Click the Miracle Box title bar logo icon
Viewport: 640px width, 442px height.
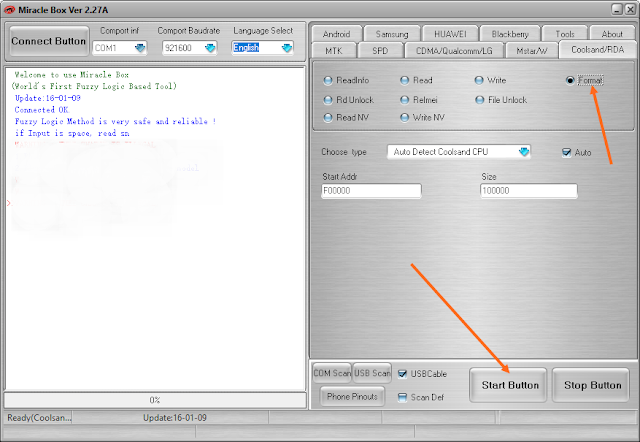9,10
